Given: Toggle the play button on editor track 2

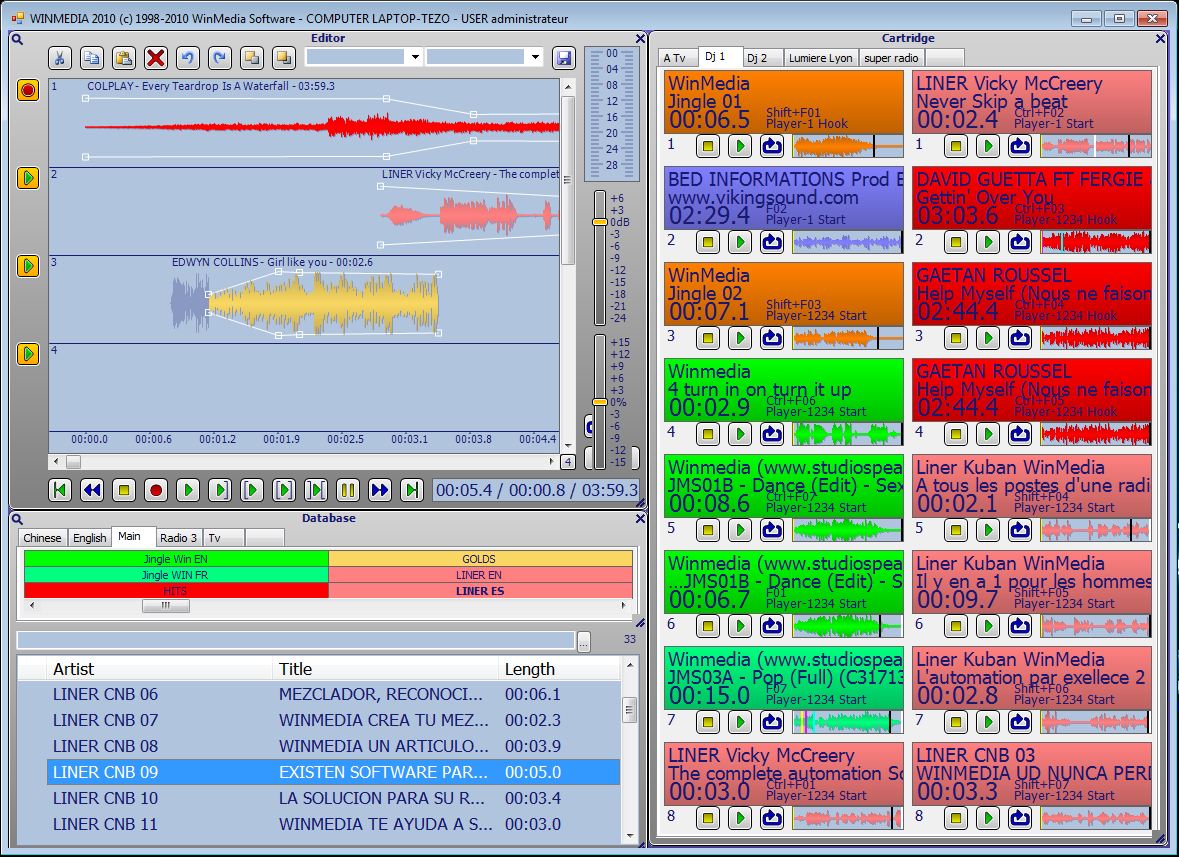Looking at the screenshot, I should pos(28,178).
